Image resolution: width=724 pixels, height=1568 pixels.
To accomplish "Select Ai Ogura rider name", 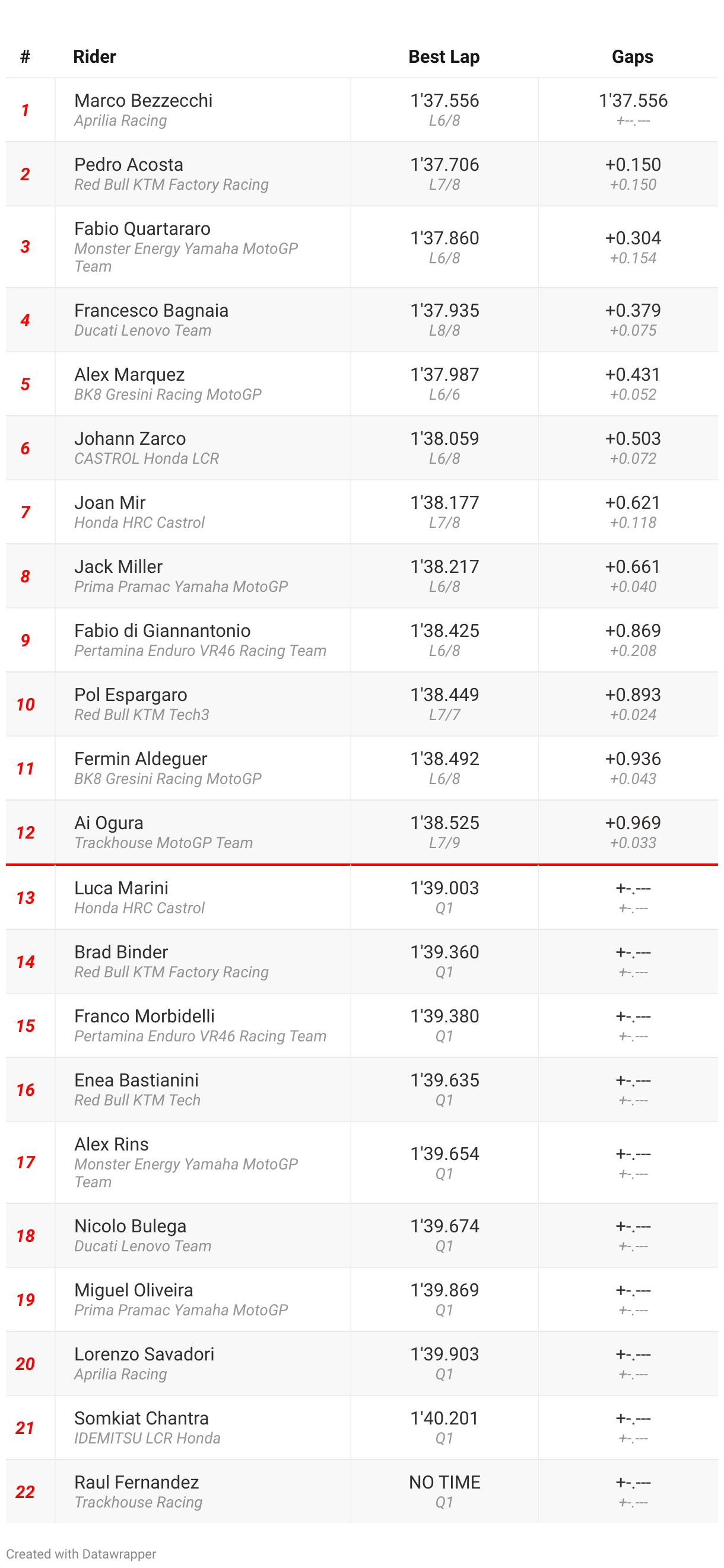I will click(x=109, y=823).
